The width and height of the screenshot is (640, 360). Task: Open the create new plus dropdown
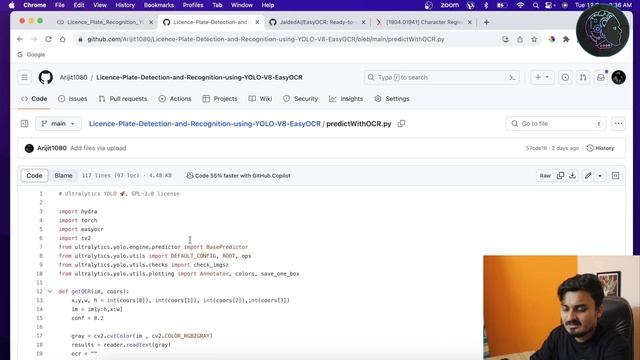(542, 77)
